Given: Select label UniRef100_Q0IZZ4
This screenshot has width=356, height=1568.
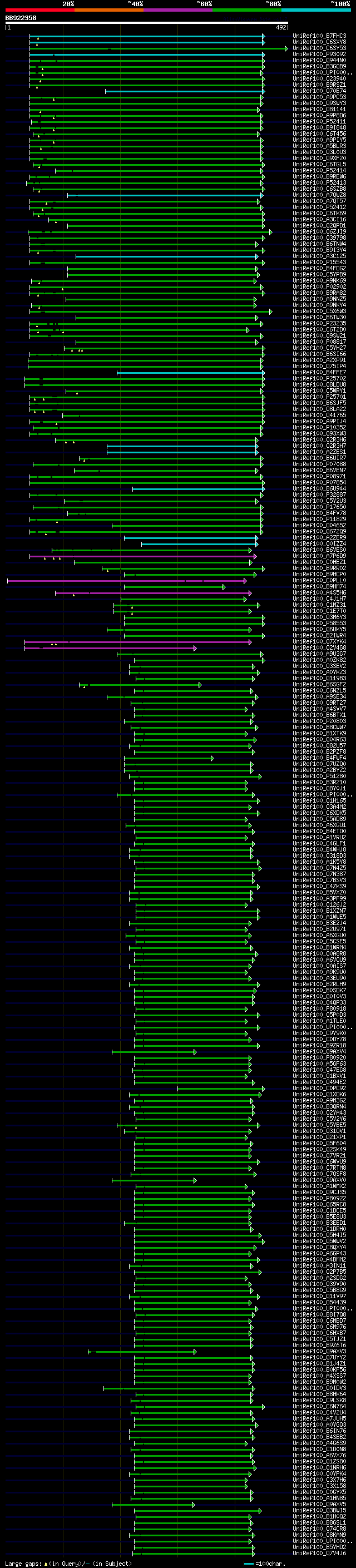Looking at the screenshot, I should 319,544.
